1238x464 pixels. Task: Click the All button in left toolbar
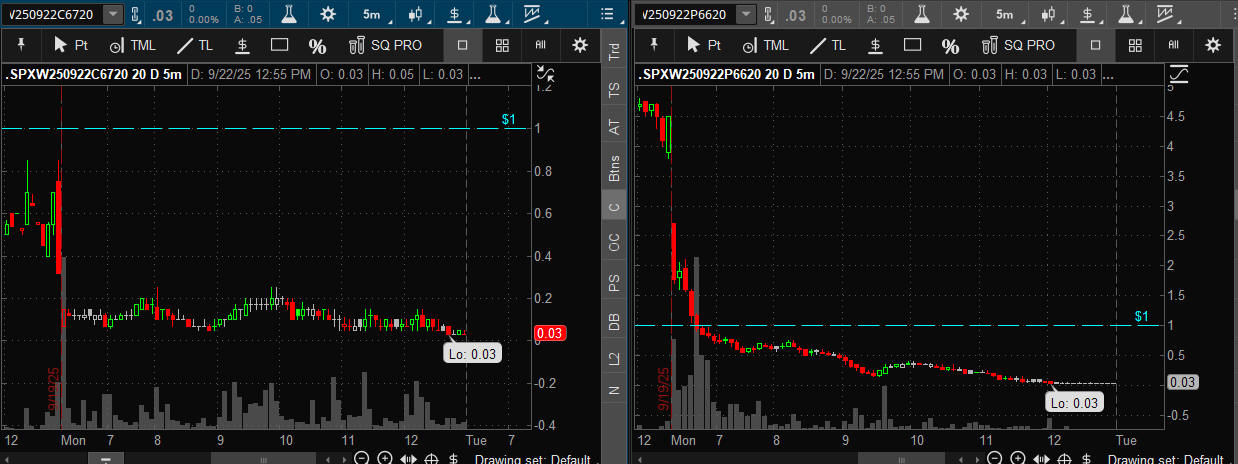click(x=541, y=44)
